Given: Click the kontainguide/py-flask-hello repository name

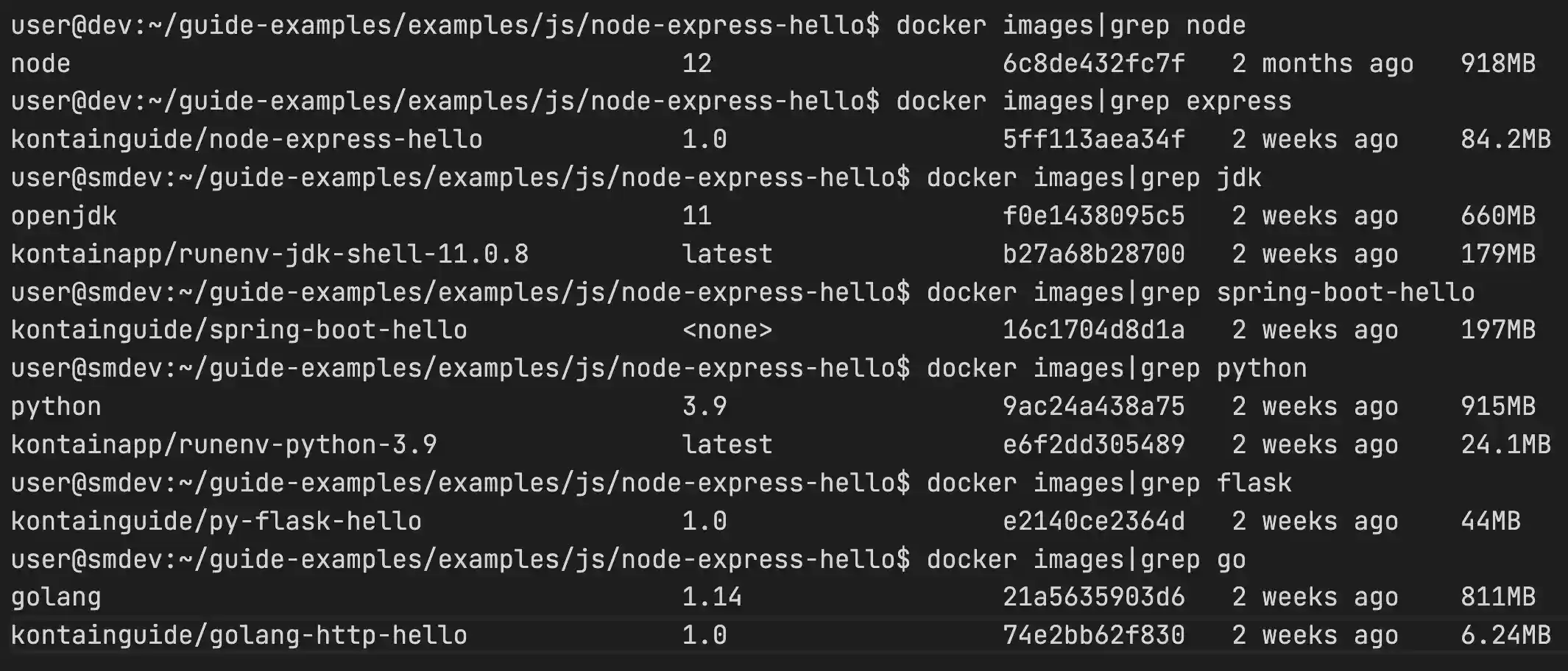Looking at the screenshot, I should (216, 522).
